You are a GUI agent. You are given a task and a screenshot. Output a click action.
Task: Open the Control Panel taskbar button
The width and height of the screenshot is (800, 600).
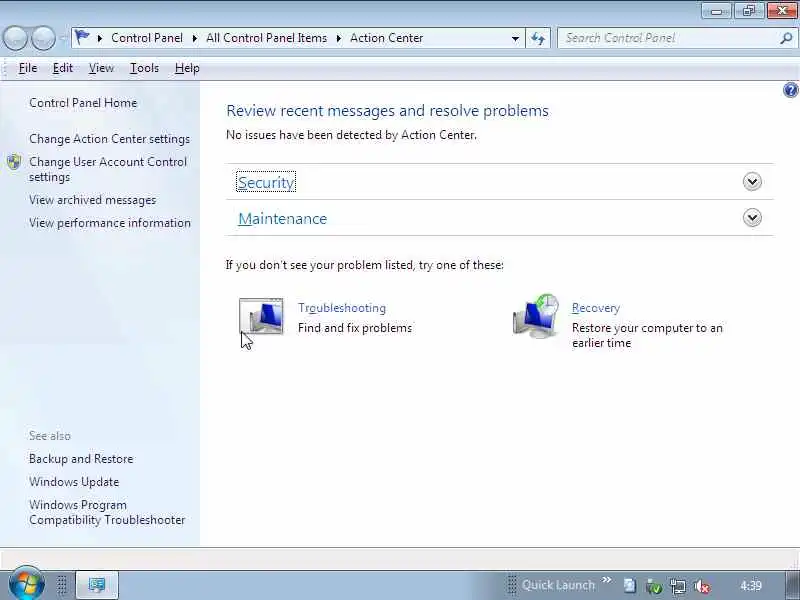(x=97, y=584)
